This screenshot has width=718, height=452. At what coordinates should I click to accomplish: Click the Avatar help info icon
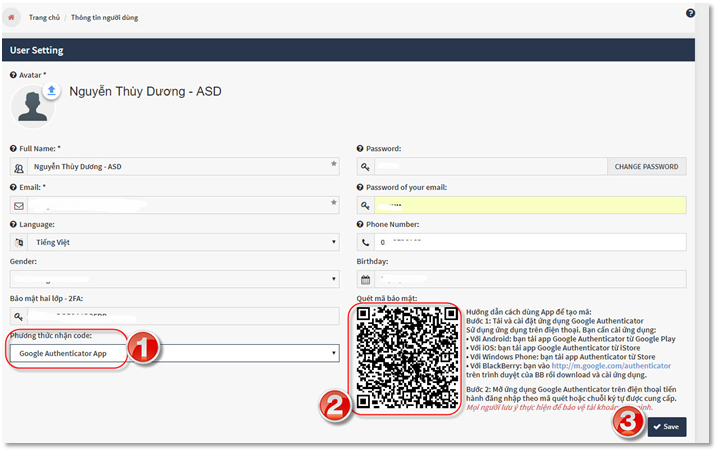point(13,74)
